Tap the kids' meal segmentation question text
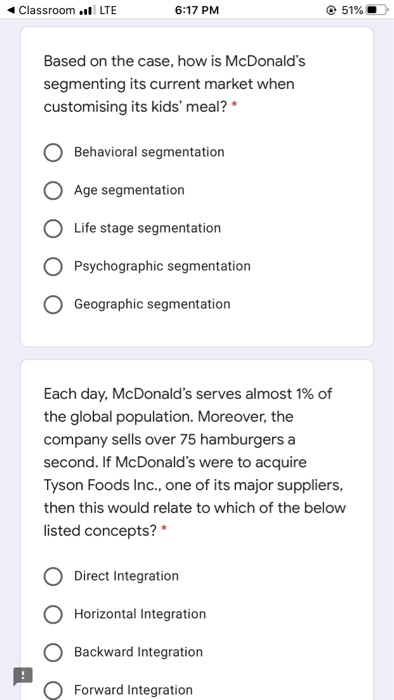The image size is (394, 700). [174, 84]
